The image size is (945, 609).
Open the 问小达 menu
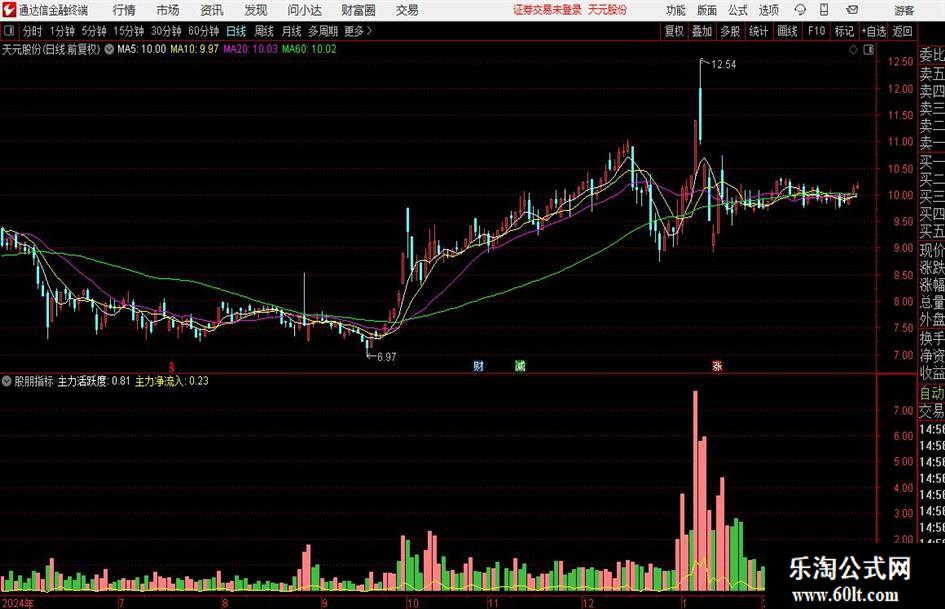click(x=304, y=10)
